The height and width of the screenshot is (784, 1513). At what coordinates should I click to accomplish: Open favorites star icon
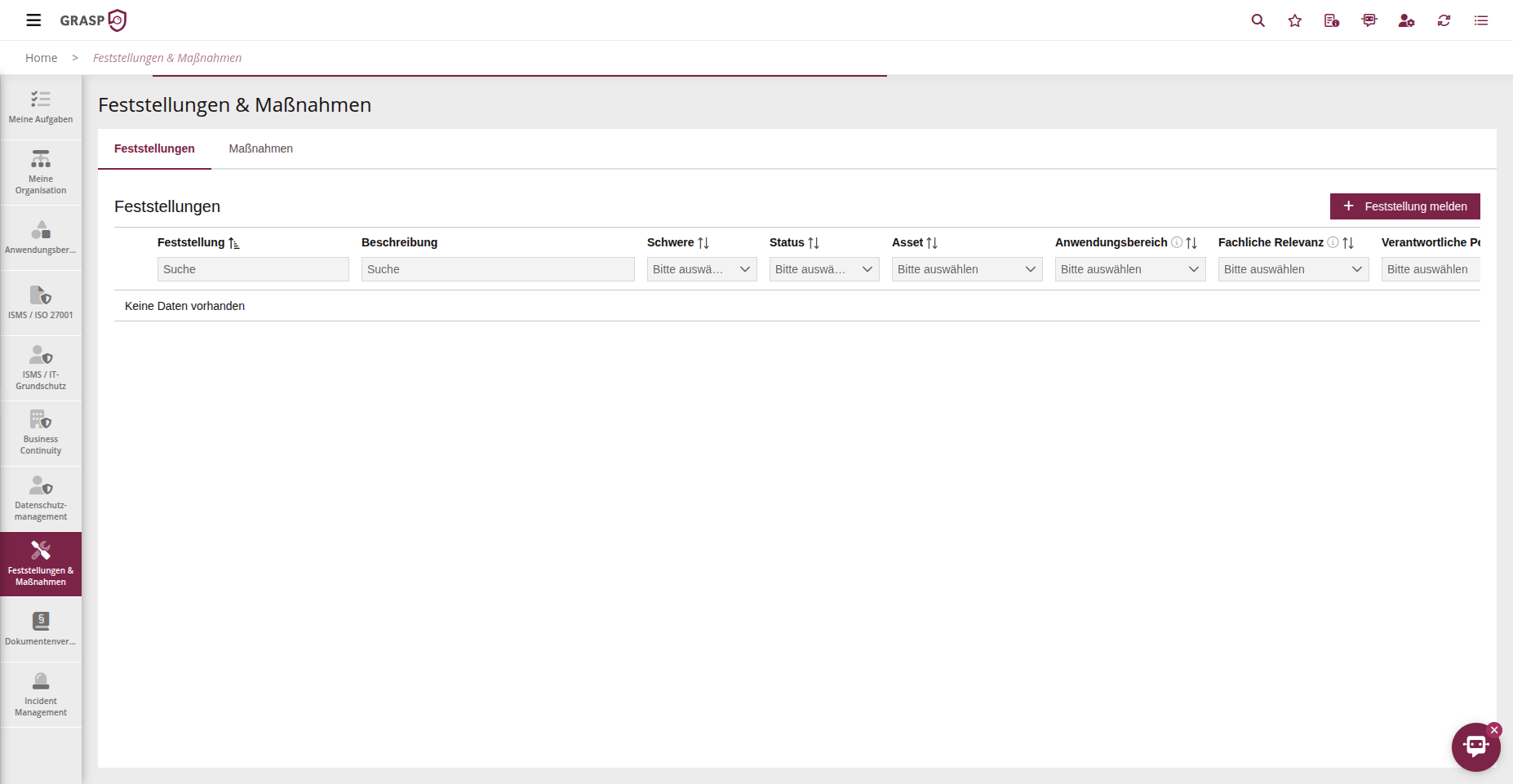point(1295,20)
